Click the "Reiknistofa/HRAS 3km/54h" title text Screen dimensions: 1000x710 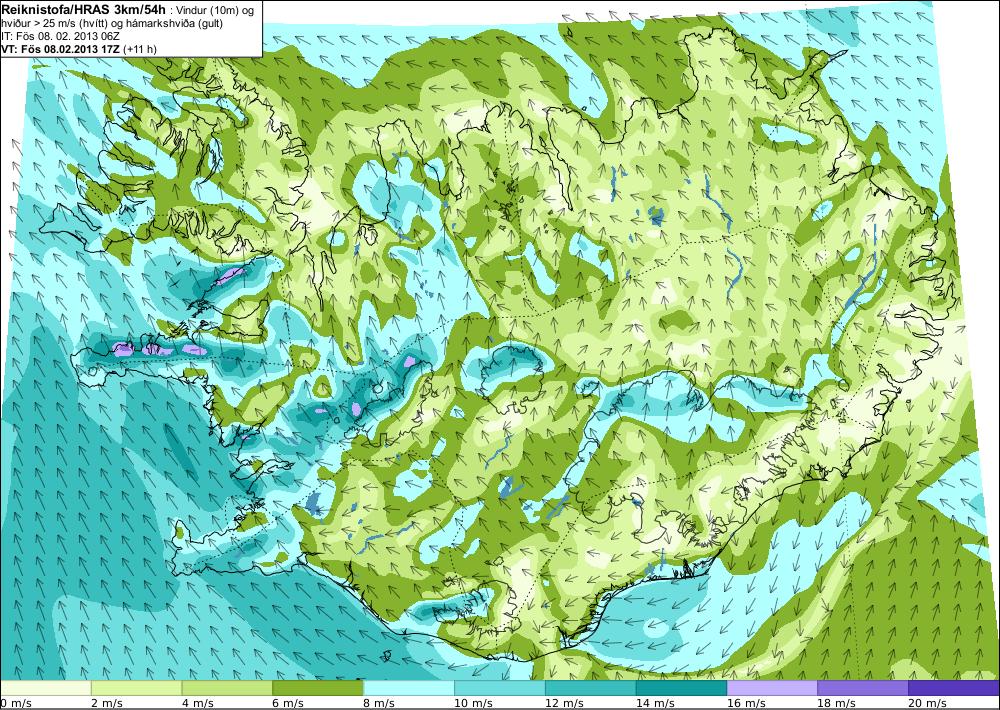point(84,8)
